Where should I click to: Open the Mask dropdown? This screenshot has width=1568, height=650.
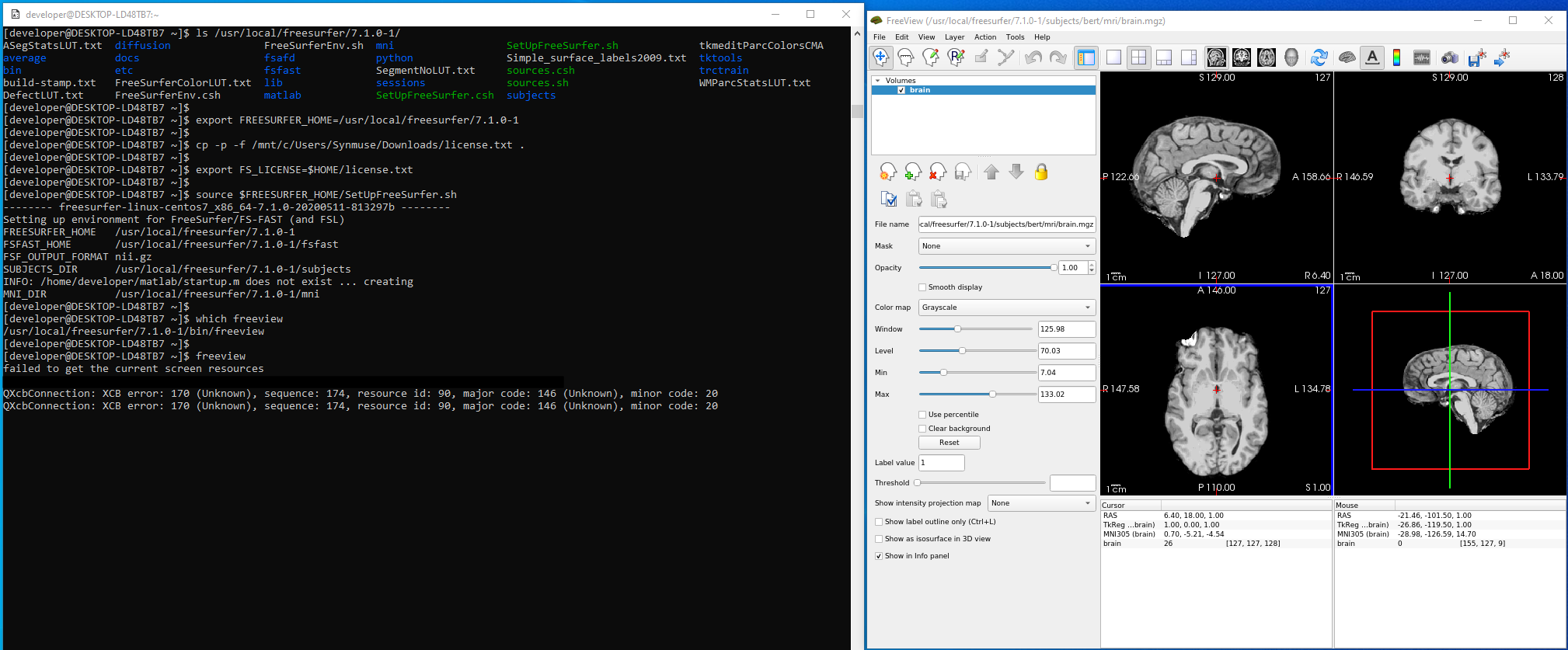tap(1006, 246)
